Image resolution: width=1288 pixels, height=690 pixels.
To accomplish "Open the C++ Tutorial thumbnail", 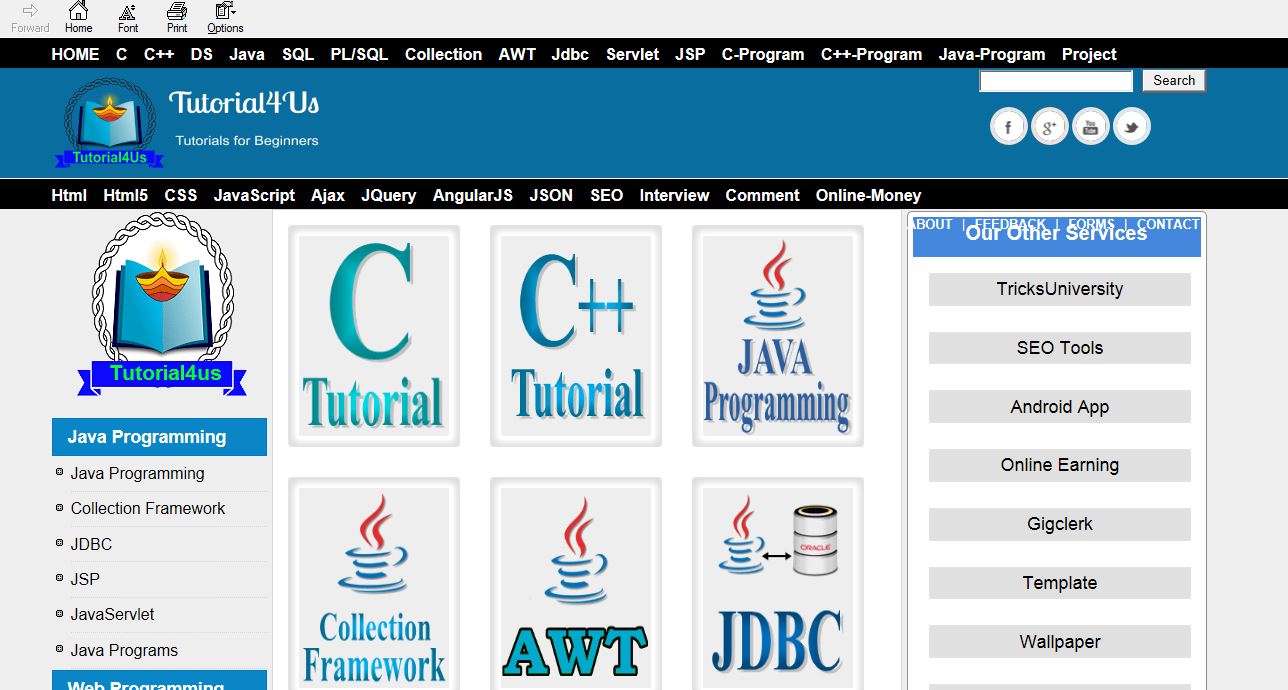I will tap(574, 335).
